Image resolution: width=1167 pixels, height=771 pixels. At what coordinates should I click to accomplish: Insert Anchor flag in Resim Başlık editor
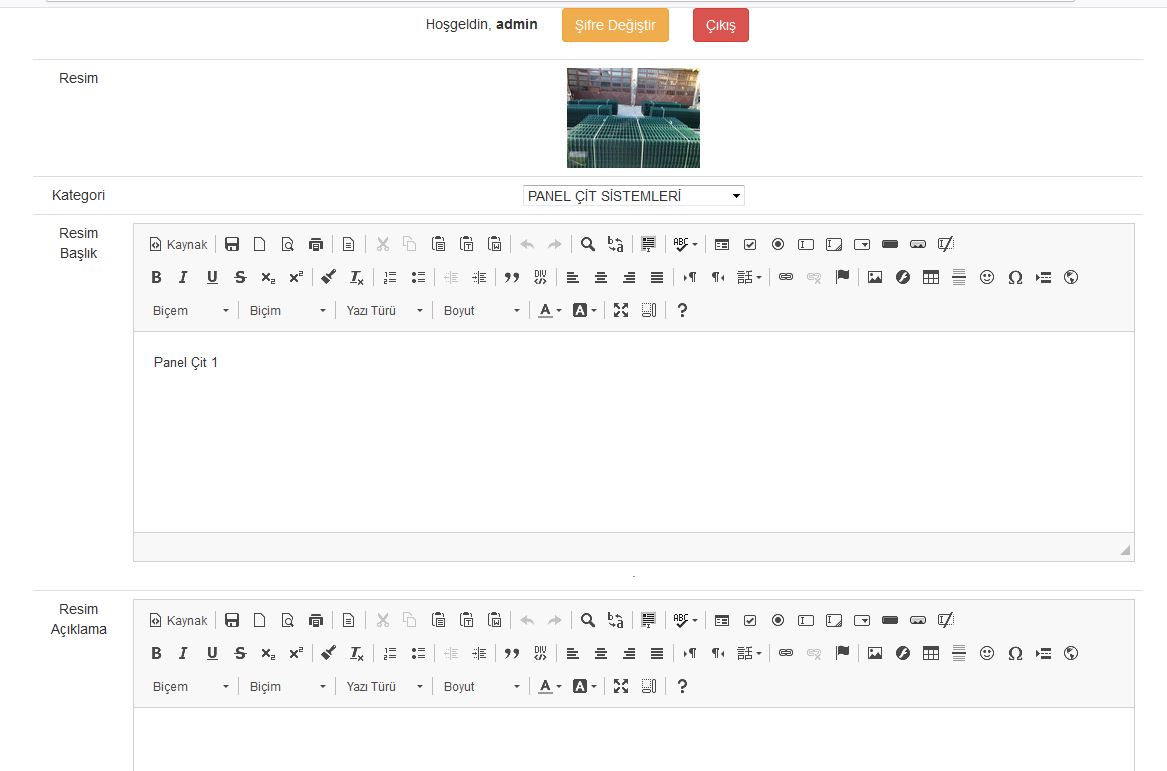pyautogui.click(x=842, y=277)
